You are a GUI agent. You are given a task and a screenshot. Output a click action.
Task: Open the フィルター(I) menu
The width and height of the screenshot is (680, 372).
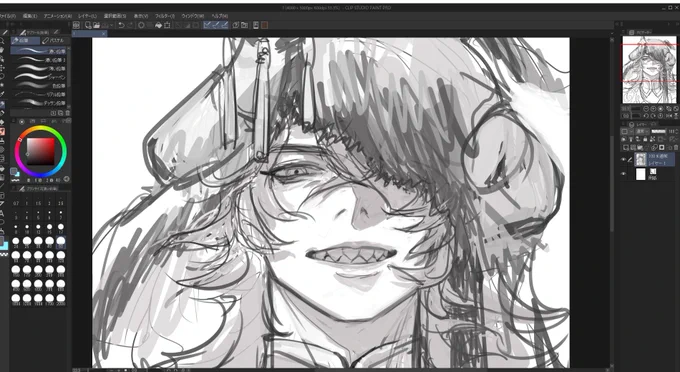[x=165, y=16]
